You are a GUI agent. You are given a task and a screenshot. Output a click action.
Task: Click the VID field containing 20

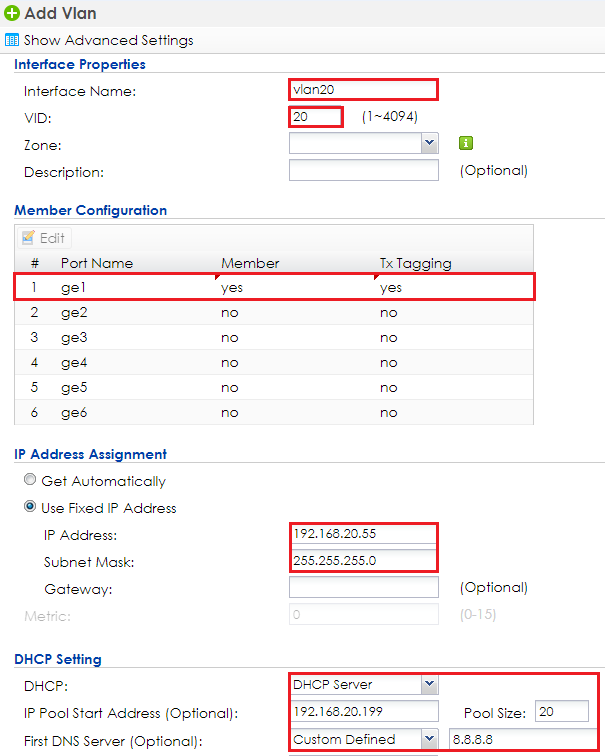(x=316, y=117)
